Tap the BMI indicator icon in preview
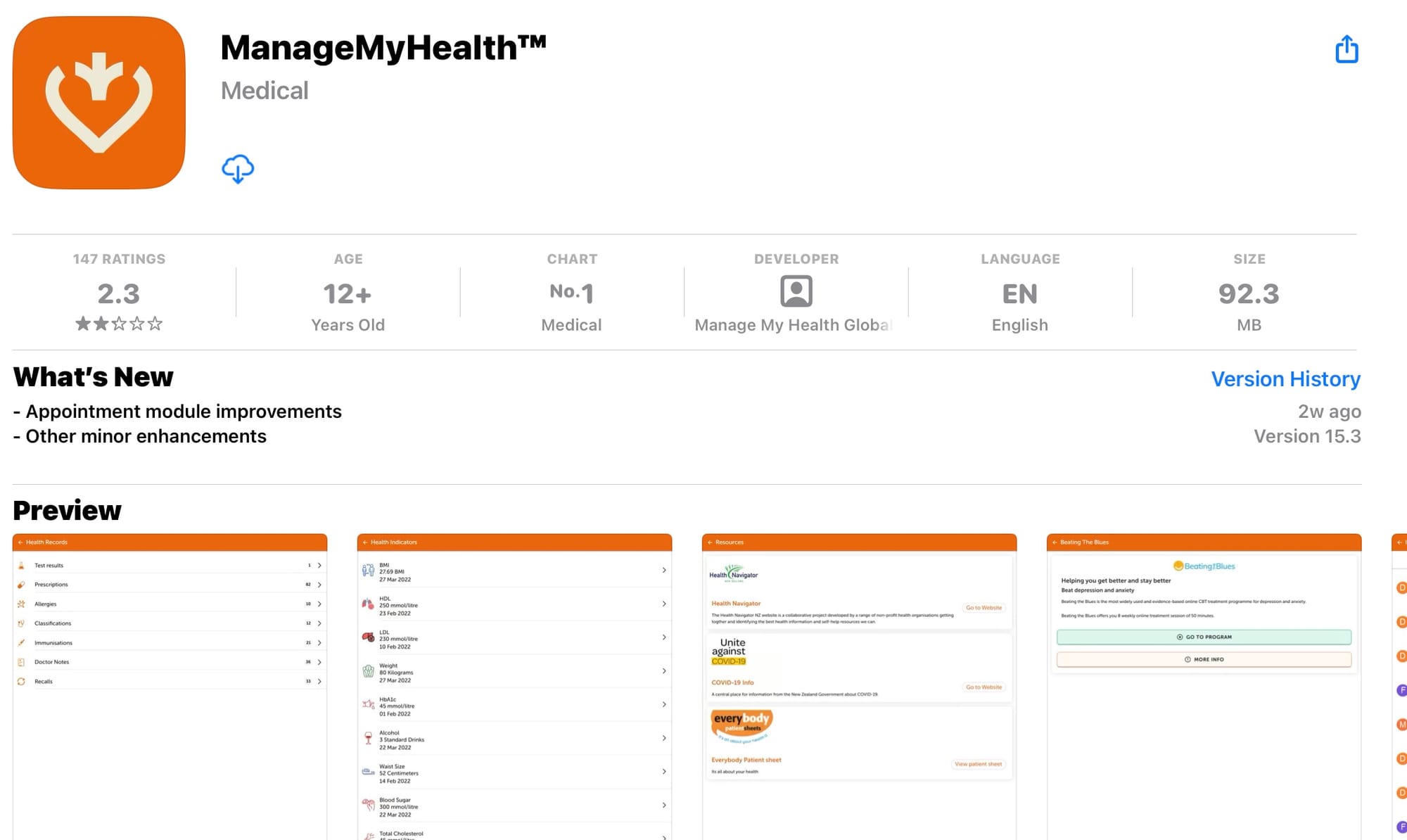 pyautogui.click(x=368, y=571)
